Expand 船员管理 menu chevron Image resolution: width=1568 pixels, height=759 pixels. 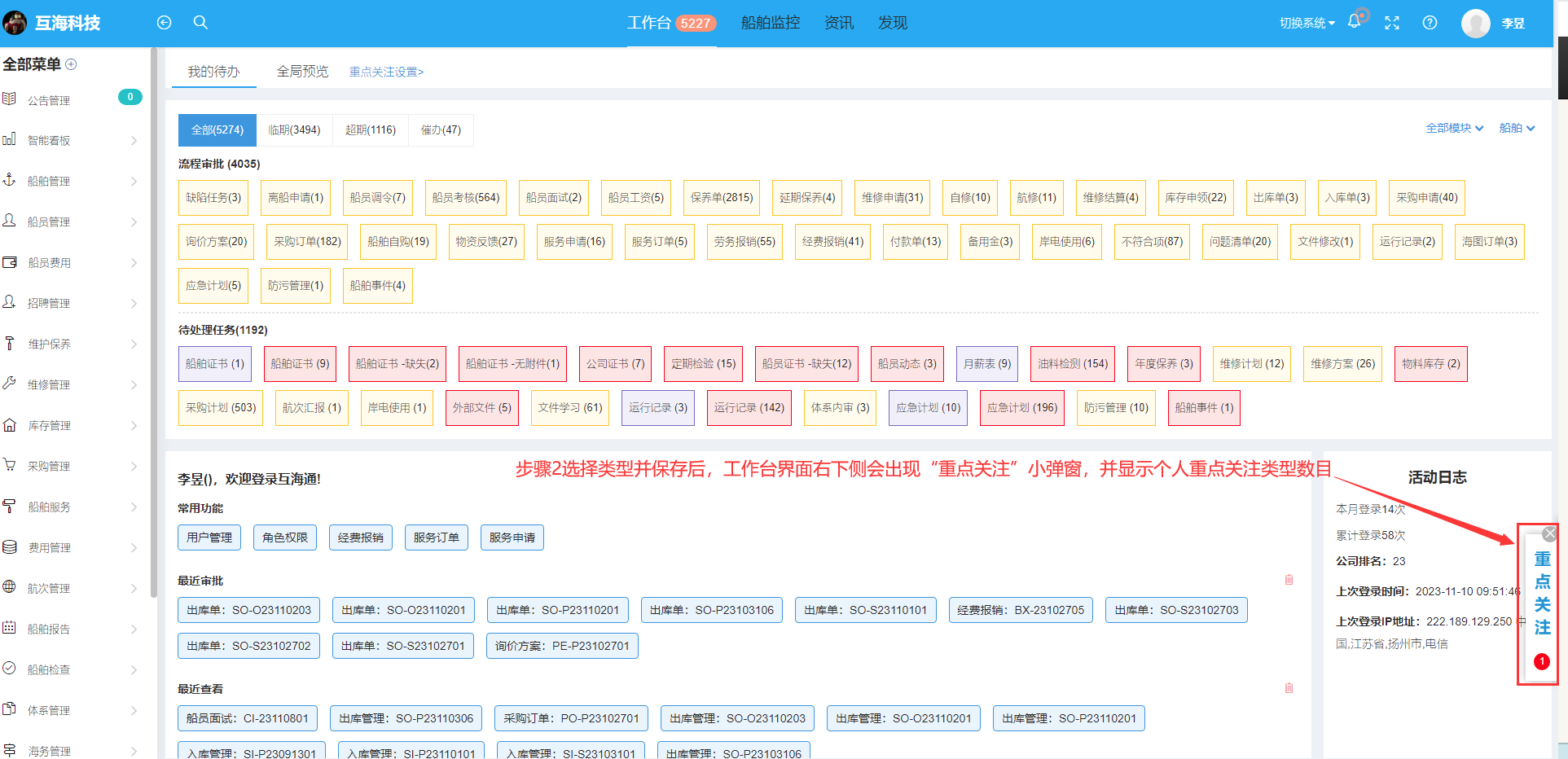click(134, 222)
